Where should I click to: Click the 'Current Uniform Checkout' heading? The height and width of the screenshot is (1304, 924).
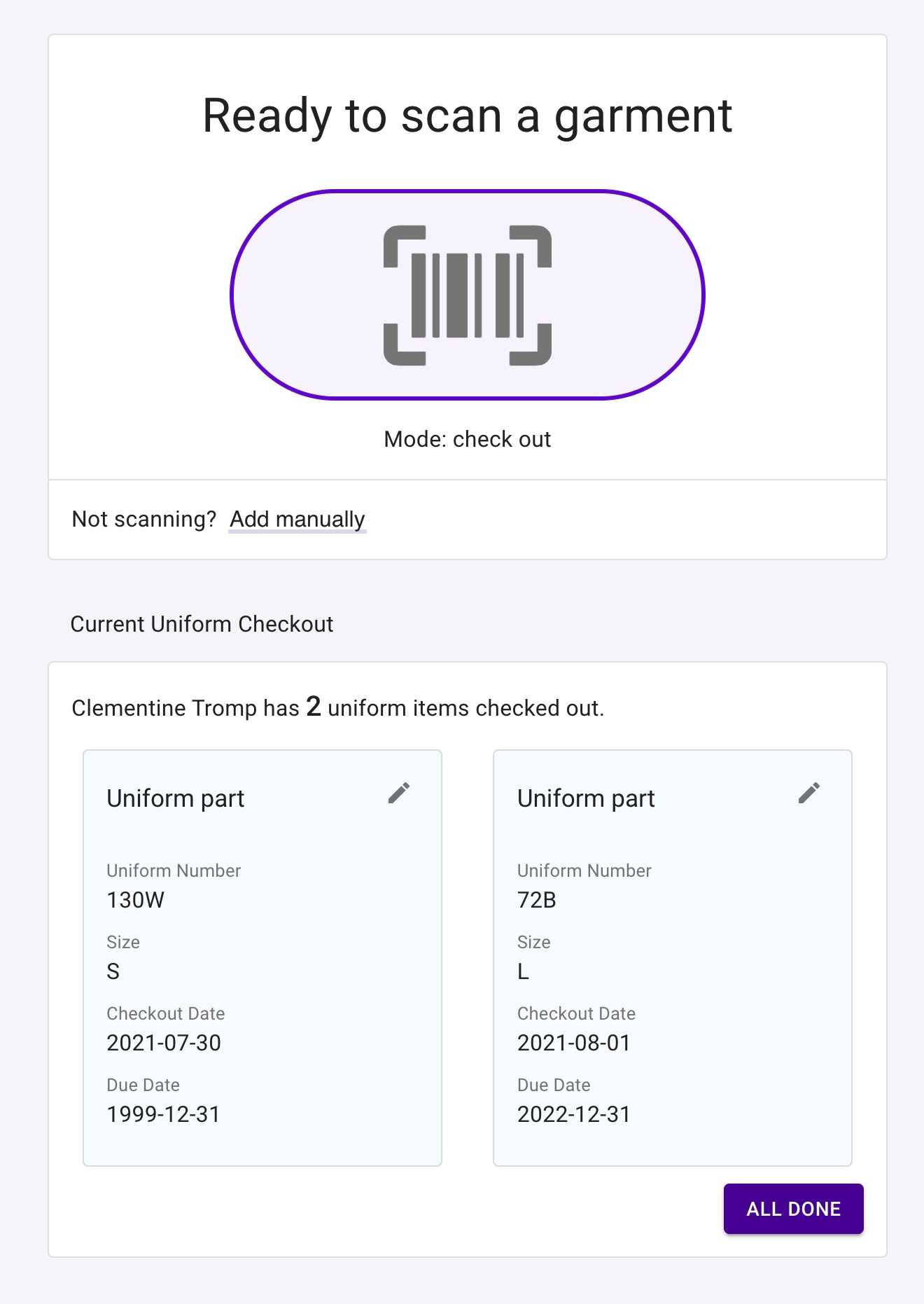(202, 624)
